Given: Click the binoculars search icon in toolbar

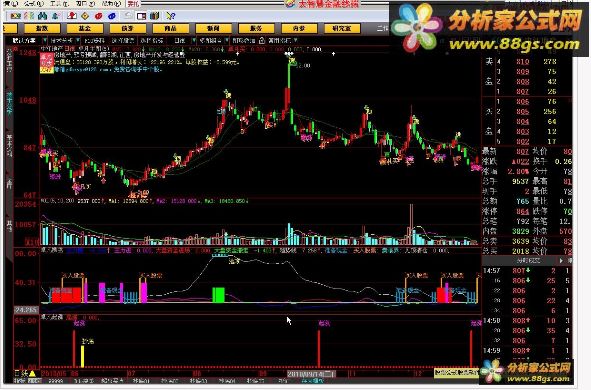Looking at the screenshot, I should coord(42,16).
